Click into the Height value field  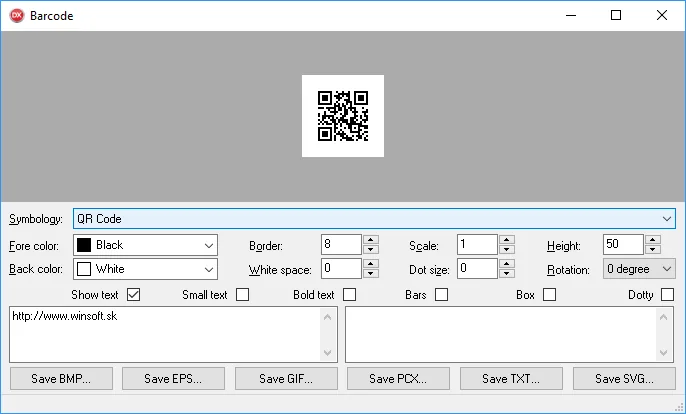pos(623,244)
